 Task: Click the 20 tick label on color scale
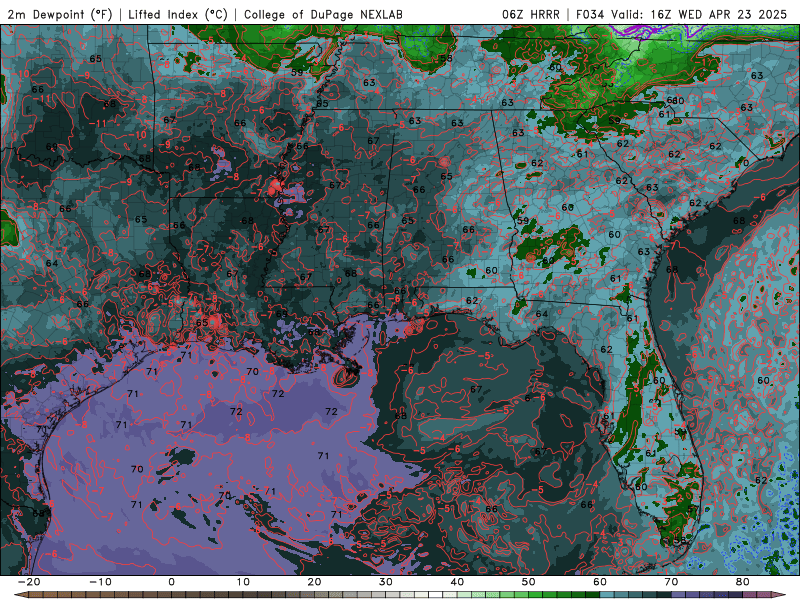click(x=314, y=582)
